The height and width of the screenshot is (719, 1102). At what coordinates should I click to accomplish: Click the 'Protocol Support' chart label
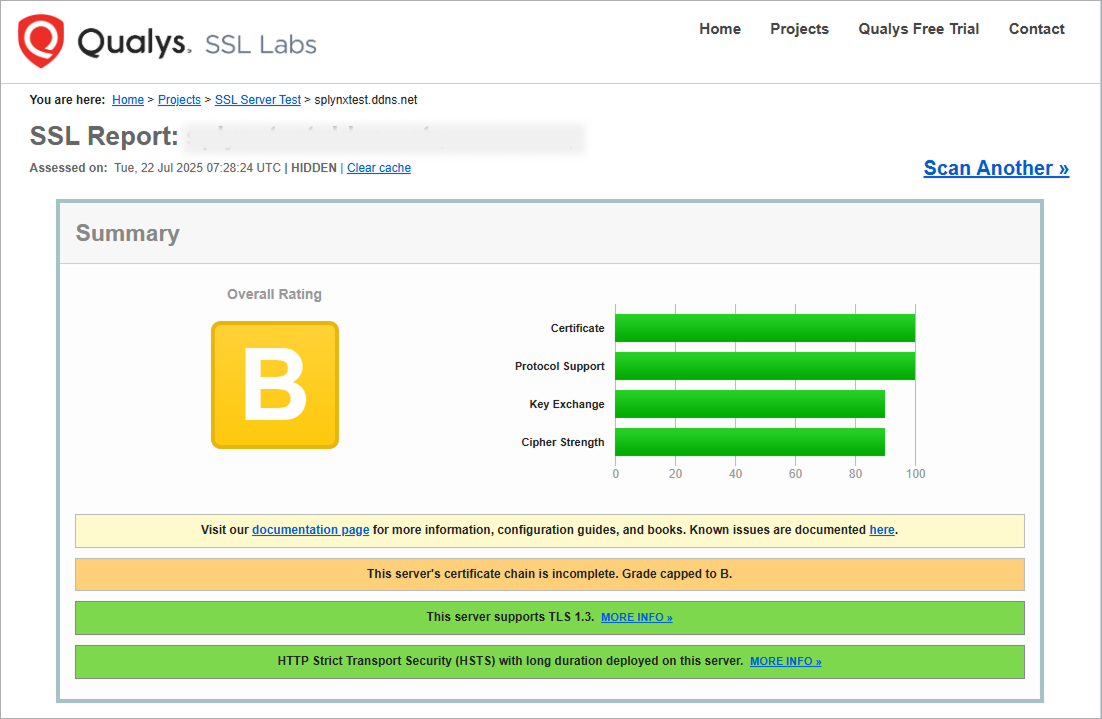point(559,366)
